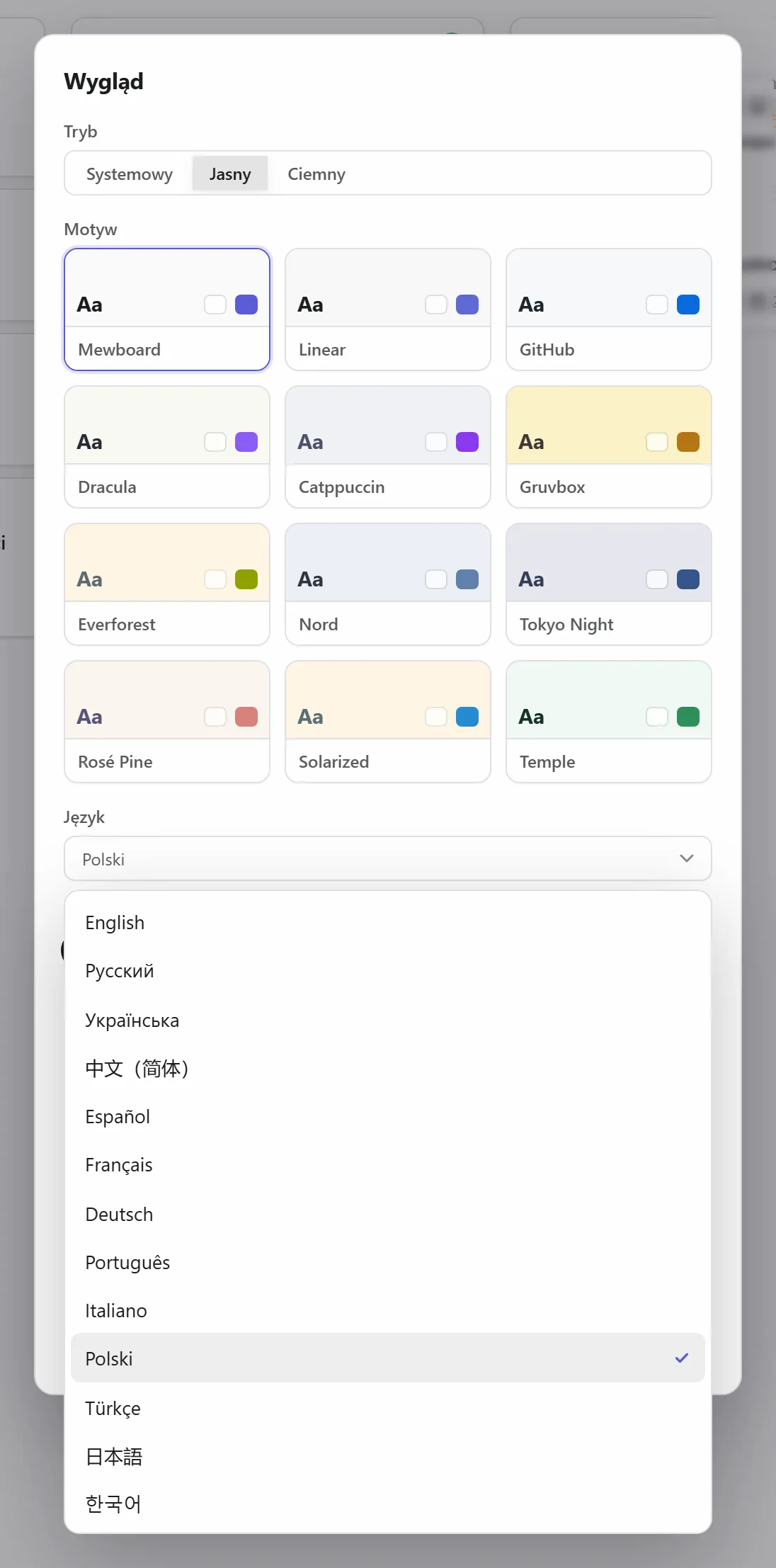Image resolution: width=776 pixels, height=1568 pixels.
Task: Switch to Ciemny mode
Action: coord(316,174)
